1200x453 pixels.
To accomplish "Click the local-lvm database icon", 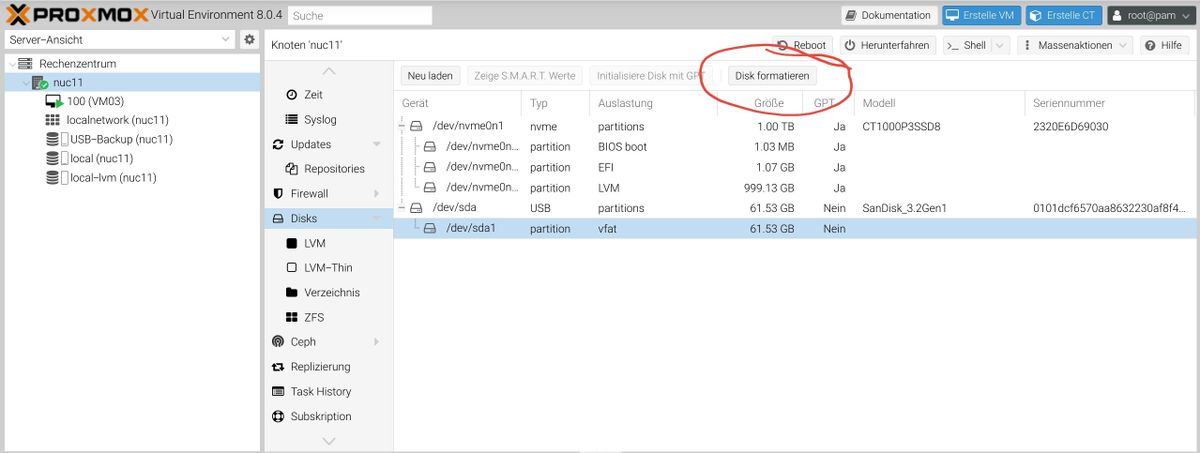I will [53, 177].
